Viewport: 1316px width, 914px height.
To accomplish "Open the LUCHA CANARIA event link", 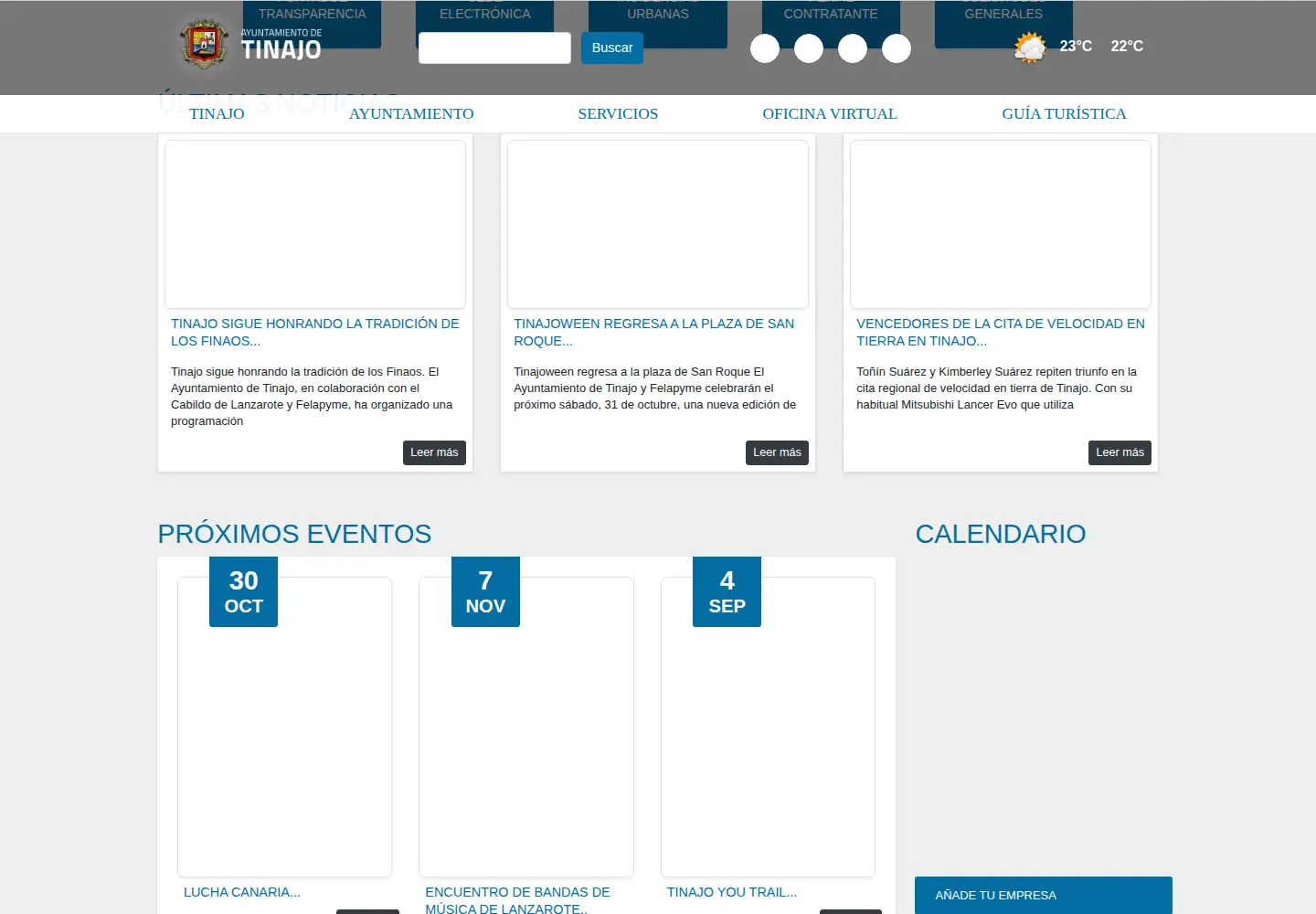I will (x=242, y=892).
